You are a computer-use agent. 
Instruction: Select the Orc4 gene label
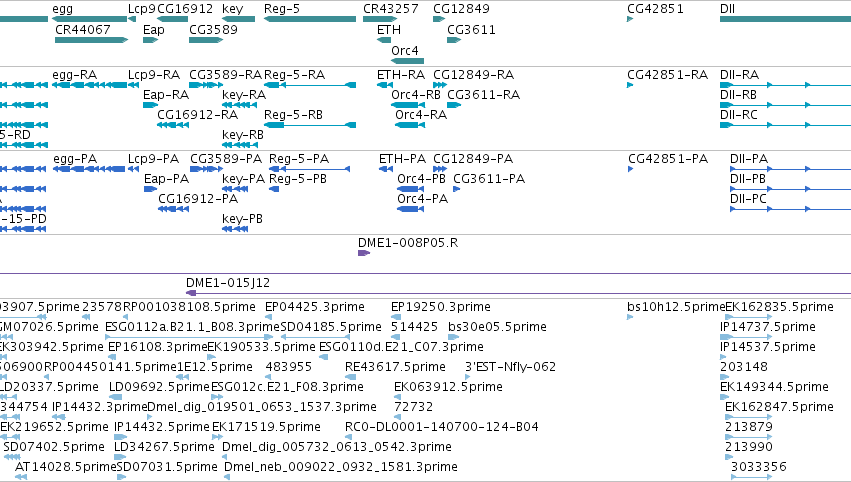pyautogui.click(x=405, y=51)
